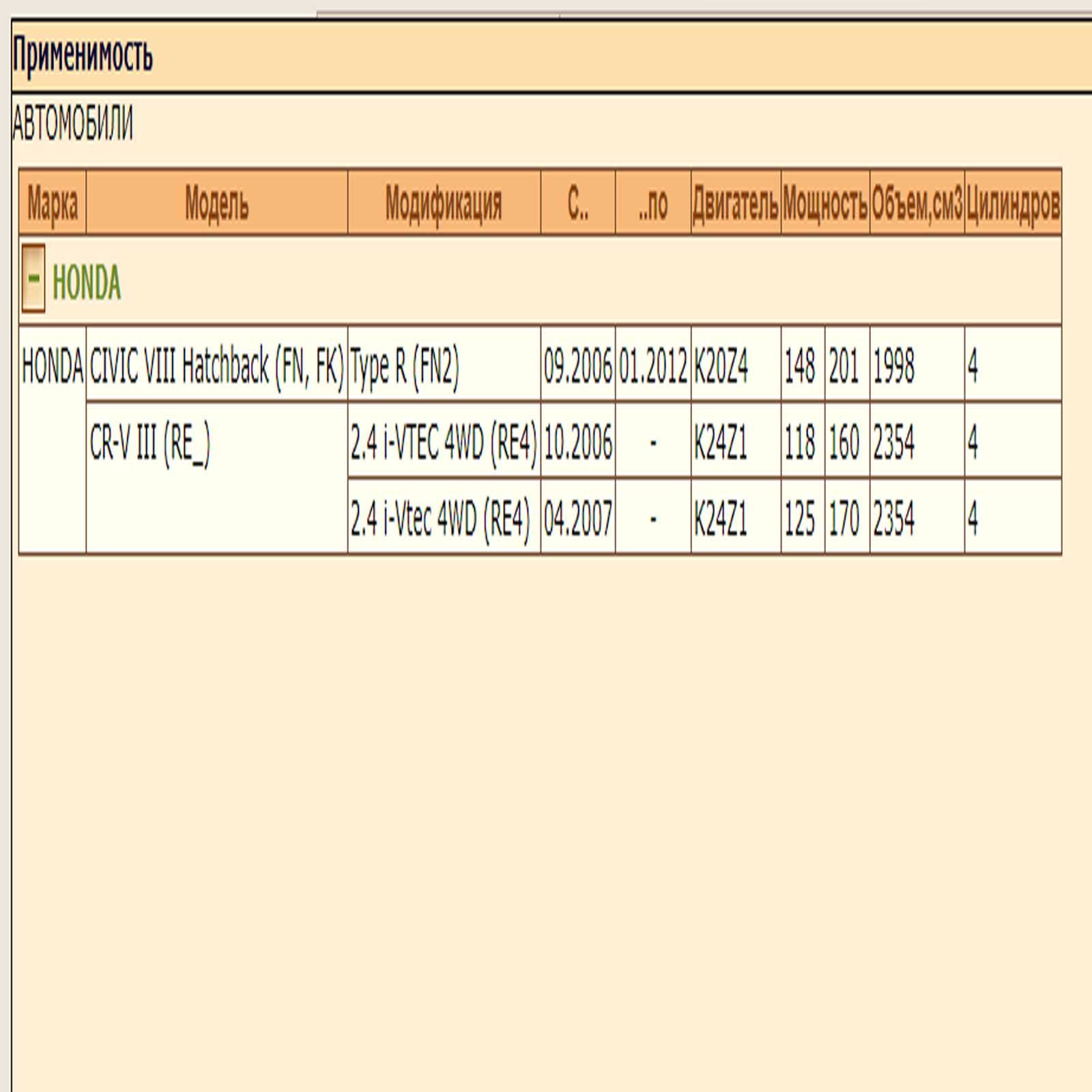Click the 2.4 i-Vtec 4WD (RE4) row
1092x1092 pixels.
tap(440, 517)
